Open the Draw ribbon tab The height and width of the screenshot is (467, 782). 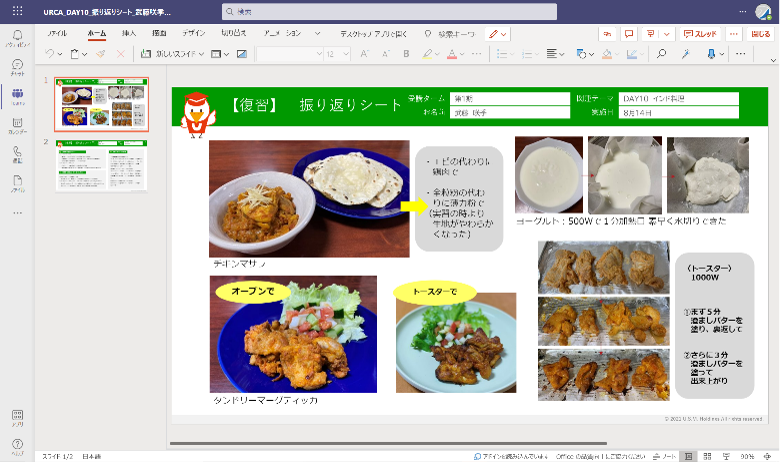coord(159,33)
